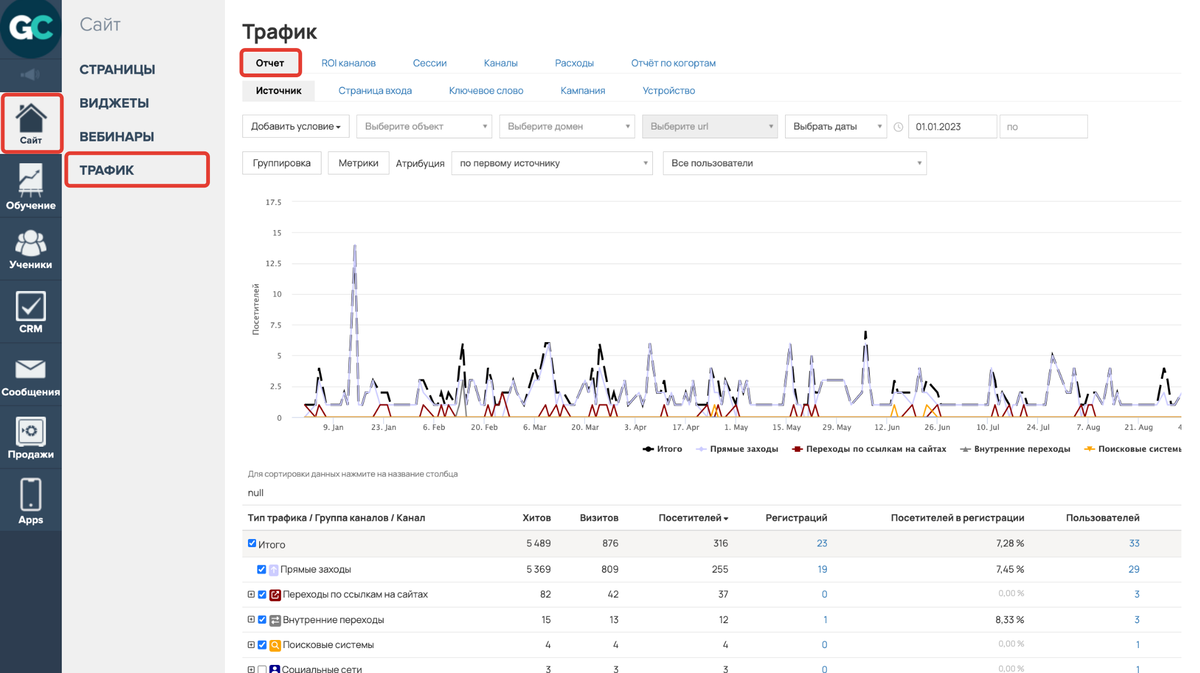Switch to the Отчет tab

(x=270, y=63)
